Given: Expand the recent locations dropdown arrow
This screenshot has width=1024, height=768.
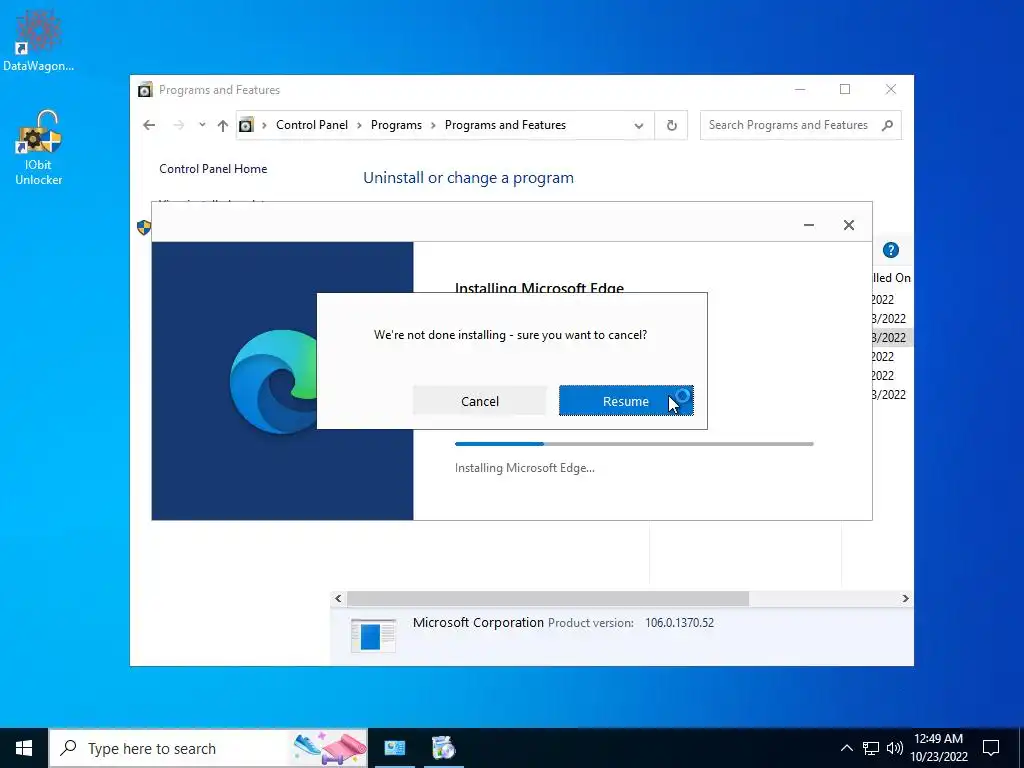Looking at the screenshot, I should (202, 125).
